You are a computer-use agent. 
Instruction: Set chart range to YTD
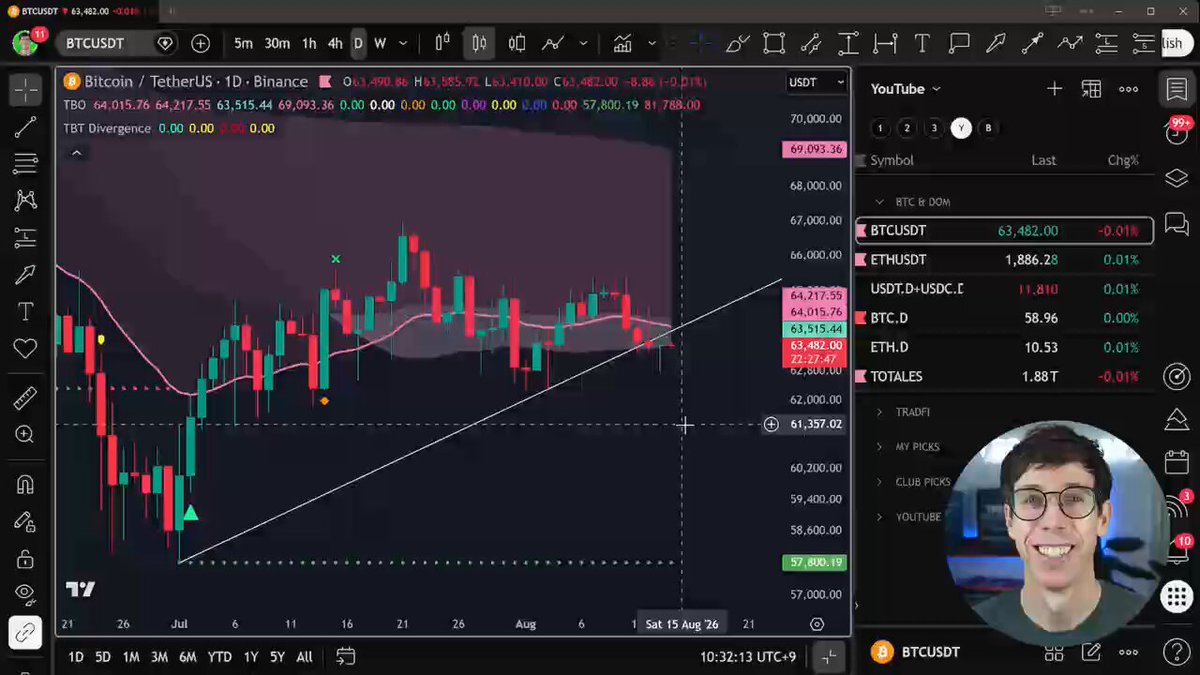219,657
